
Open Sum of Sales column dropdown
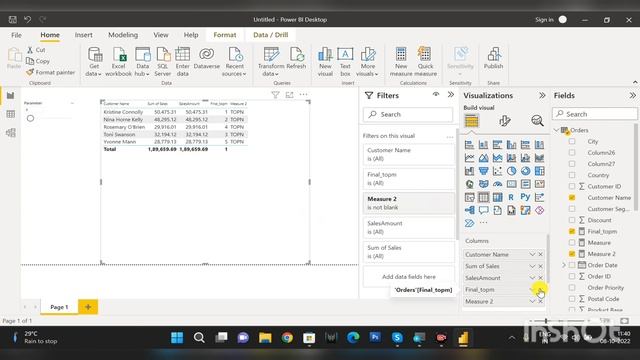coord(532,266)
